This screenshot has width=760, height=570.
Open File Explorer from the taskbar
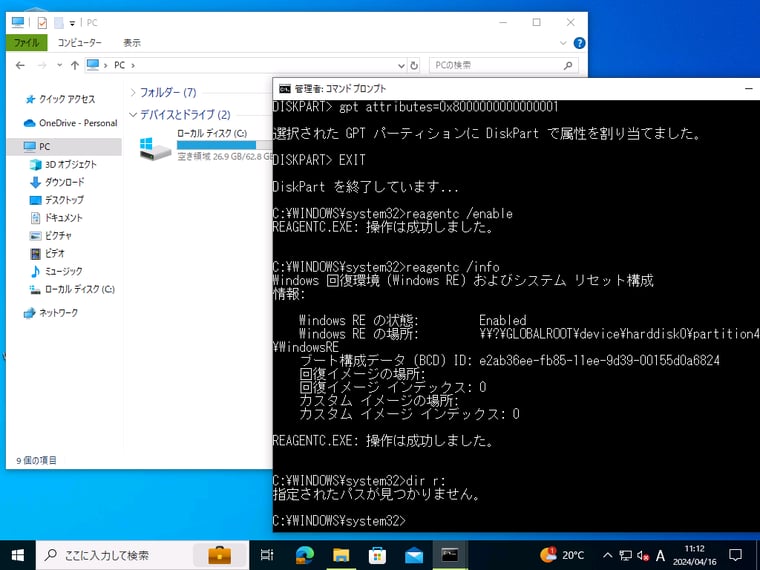tap(341, 555)
